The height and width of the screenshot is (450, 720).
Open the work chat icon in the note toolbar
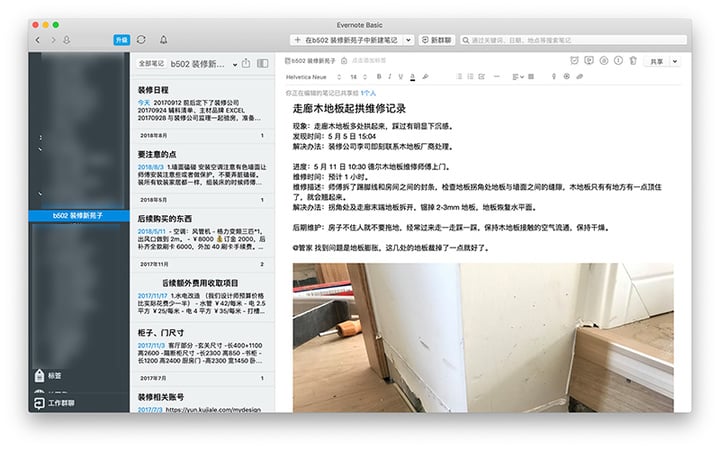point(589,61)
